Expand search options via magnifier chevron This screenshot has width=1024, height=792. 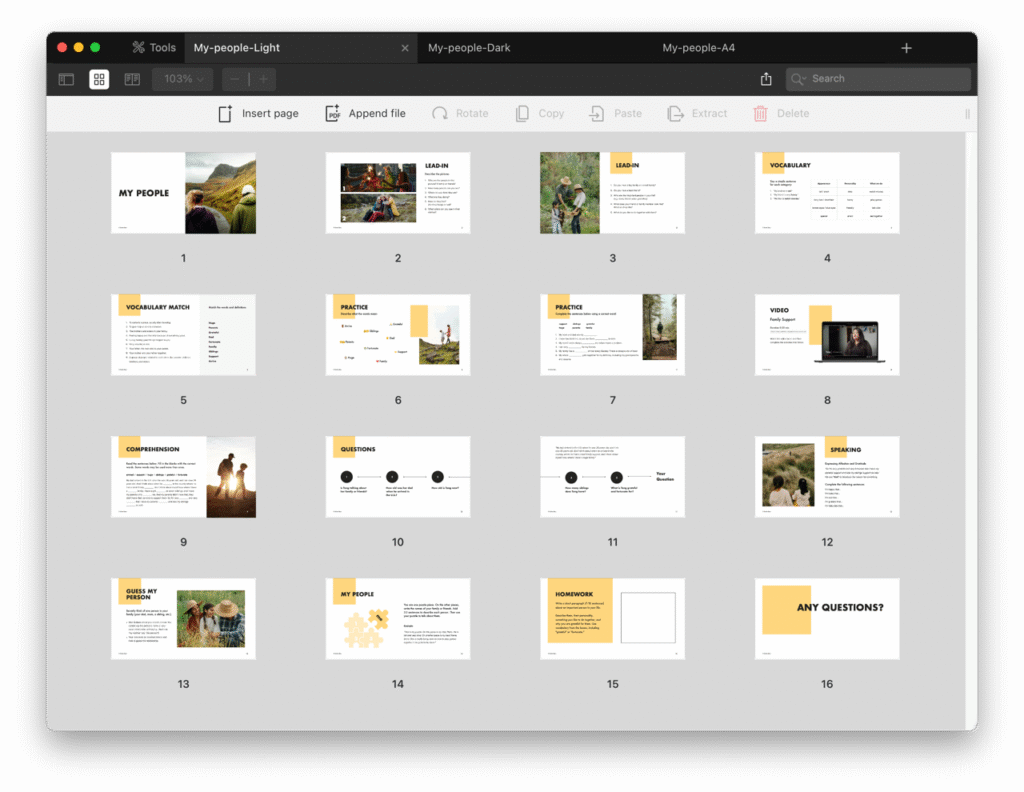coord(799,79)
